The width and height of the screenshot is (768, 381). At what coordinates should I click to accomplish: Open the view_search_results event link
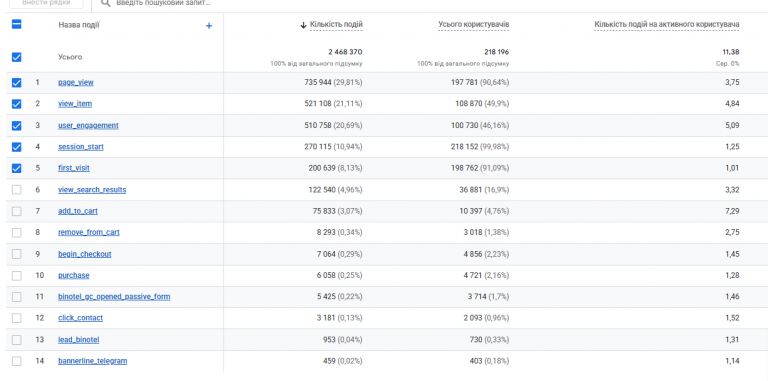(x=92, y=190)
